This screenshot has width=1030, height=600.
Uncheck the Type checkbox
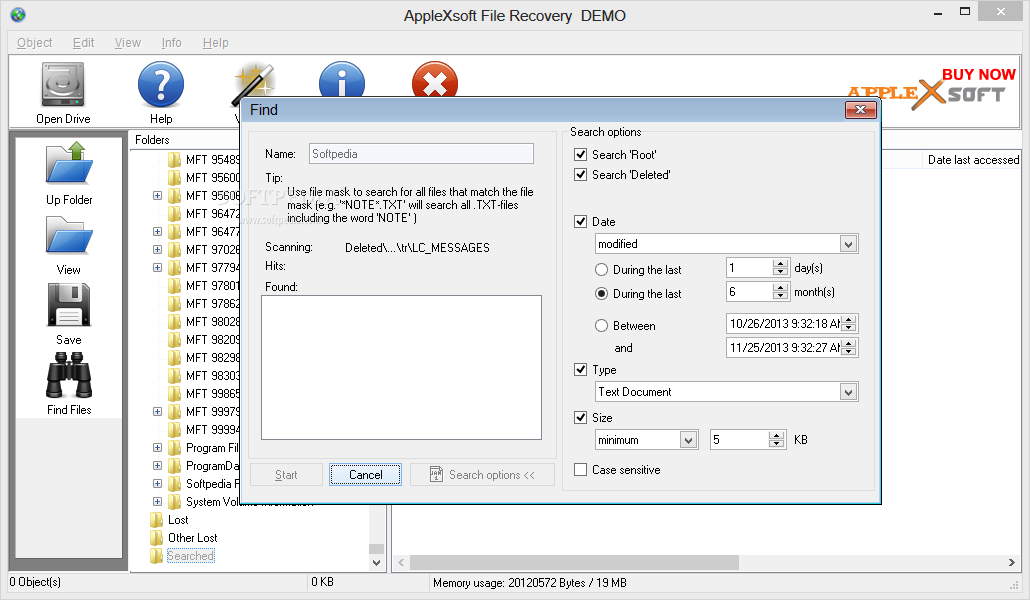coord(581,369)
